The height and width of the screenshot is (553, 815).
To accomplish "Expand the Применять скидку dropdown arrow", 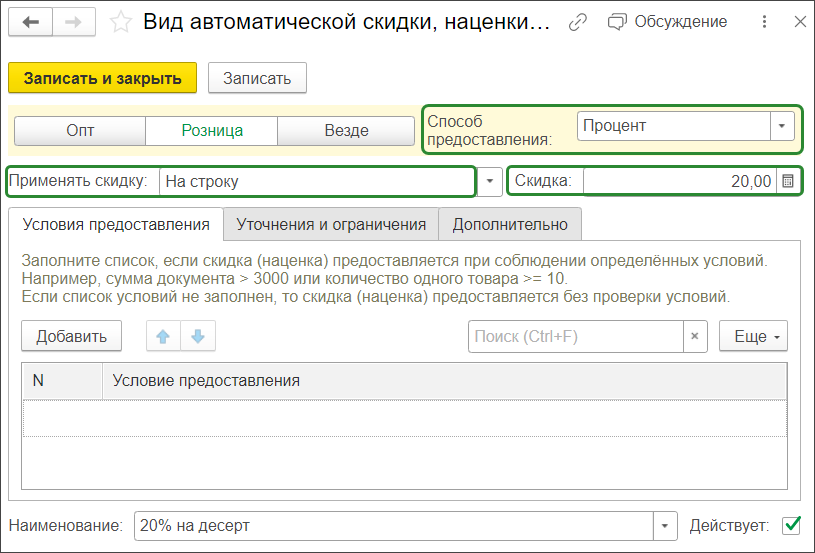I will [x=490, y=181].
